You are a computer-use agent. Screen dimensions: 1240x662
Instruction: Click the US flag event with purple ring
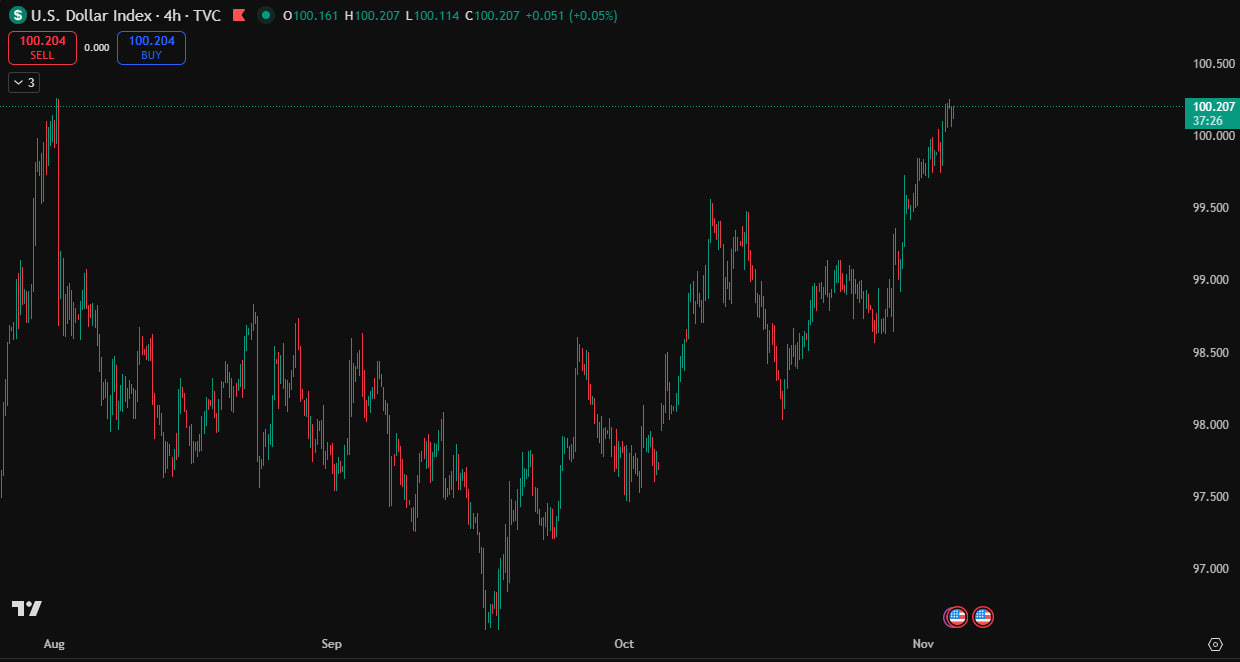coord(956,617)
